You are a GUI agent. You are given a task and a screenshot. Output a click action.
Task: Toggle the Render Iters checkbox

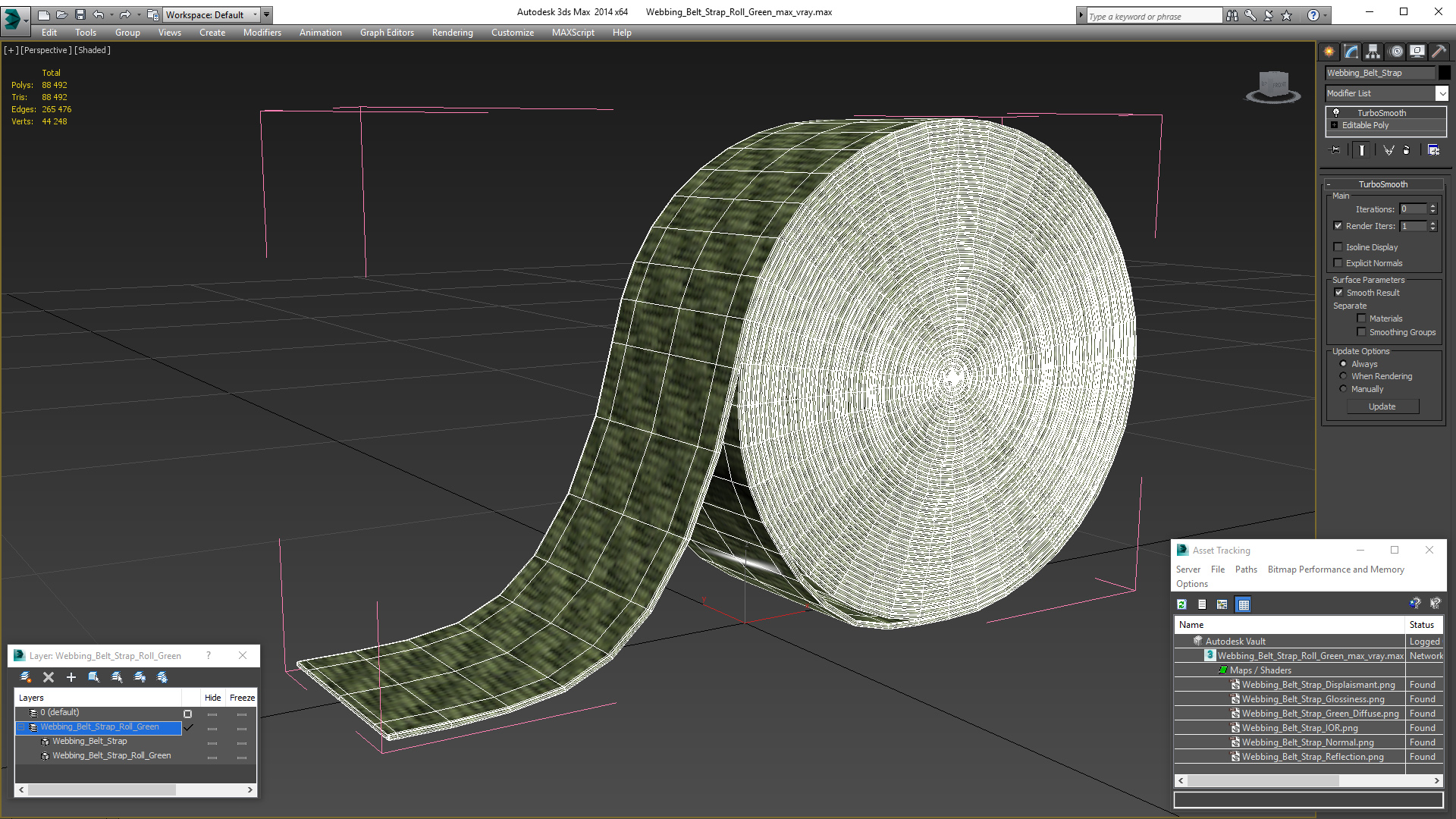[1338, 226]
